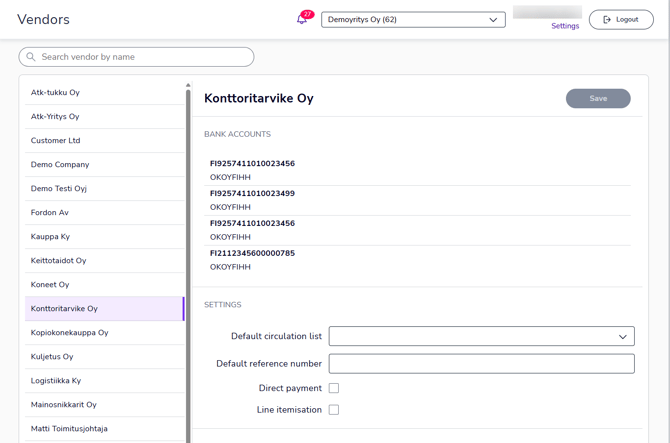Select bank account ending in 0785
This screenshot has width=670, height=443.
[x=252, y=260]
